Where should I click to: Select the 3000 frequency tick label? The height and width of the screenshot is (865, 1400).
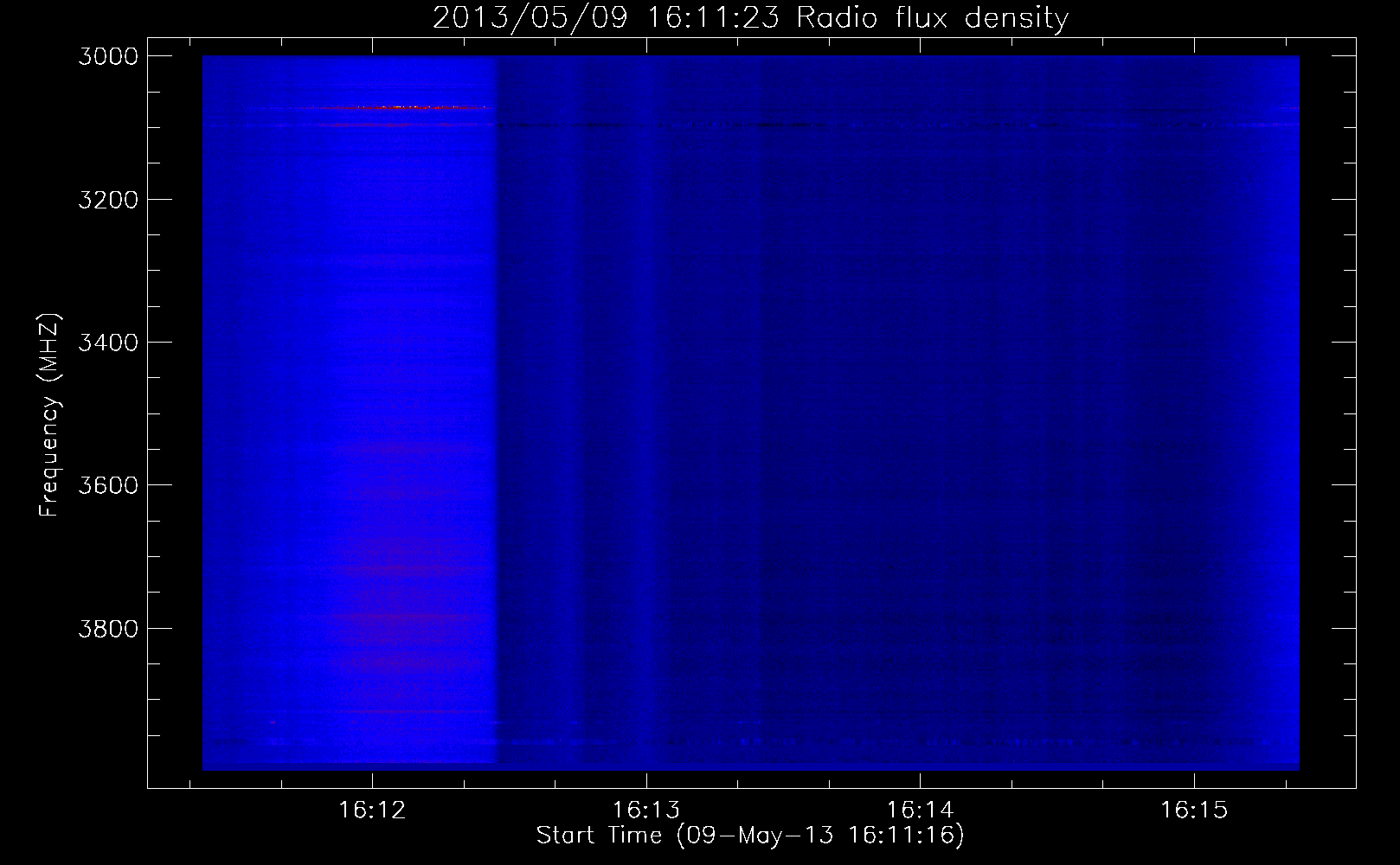(108, 56)
